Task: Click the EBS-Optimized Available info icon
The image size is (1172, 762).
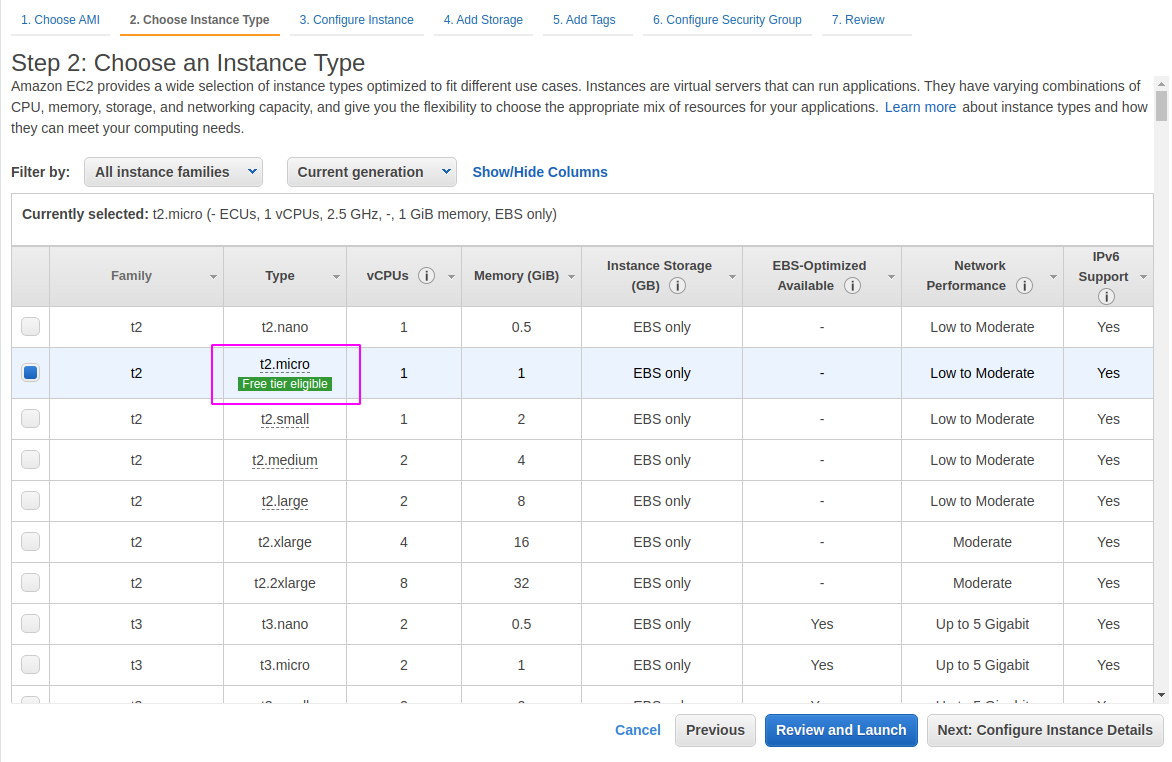Action: (852, 286)
